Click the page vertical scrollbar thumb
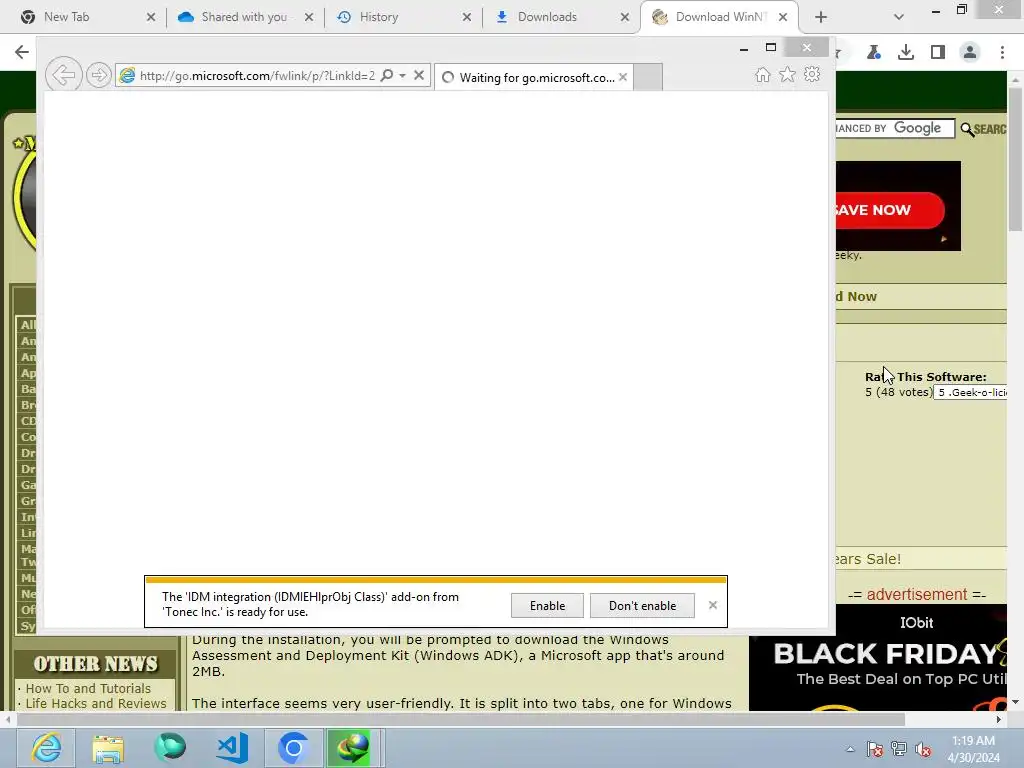This screenshot has height=768, width=1024. coord(1016,159)
